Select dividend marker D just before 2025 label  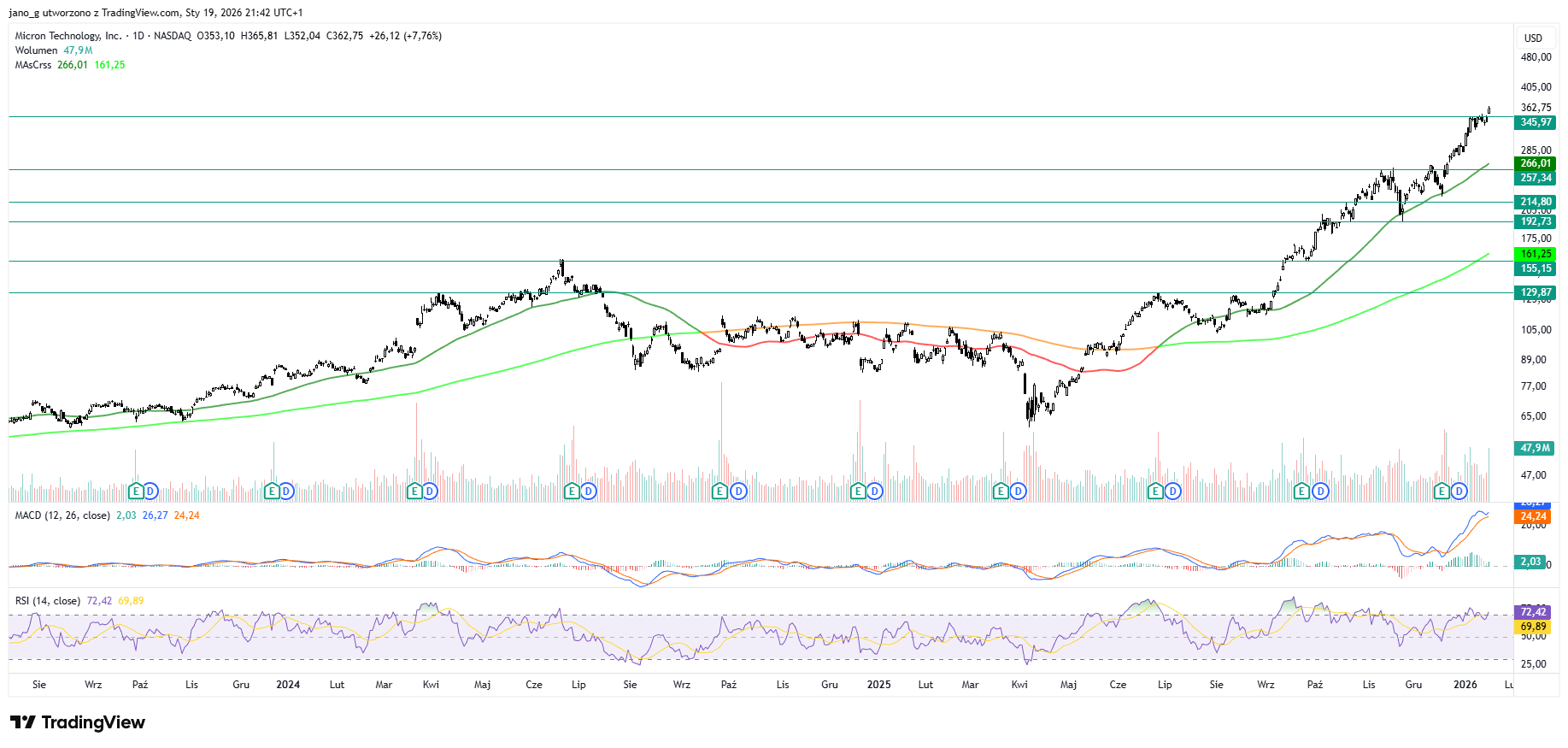[x=874, y=491]
